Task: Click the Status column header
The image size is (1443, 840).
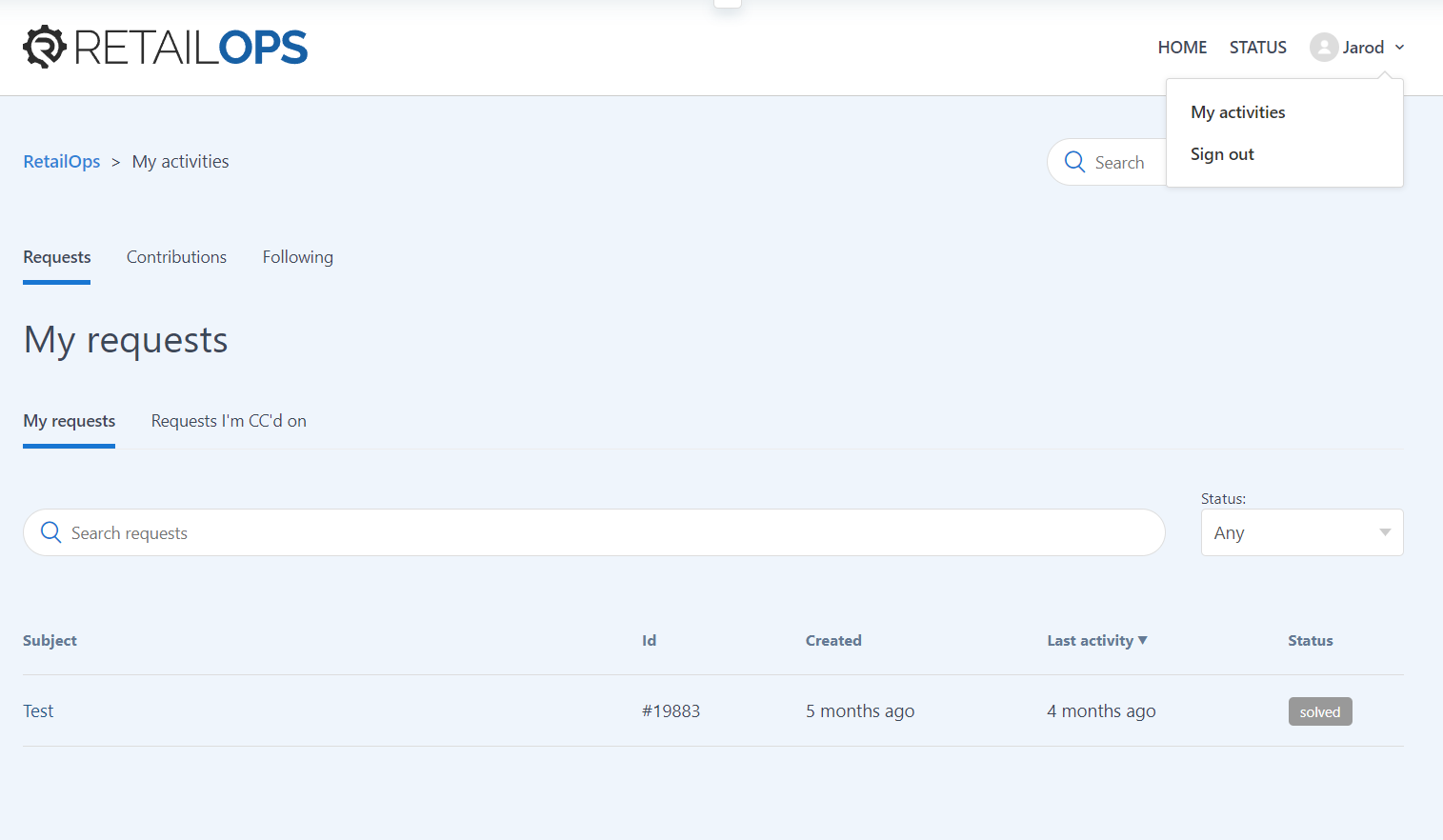Action: pyautogui.click(x=1310, y=641)
